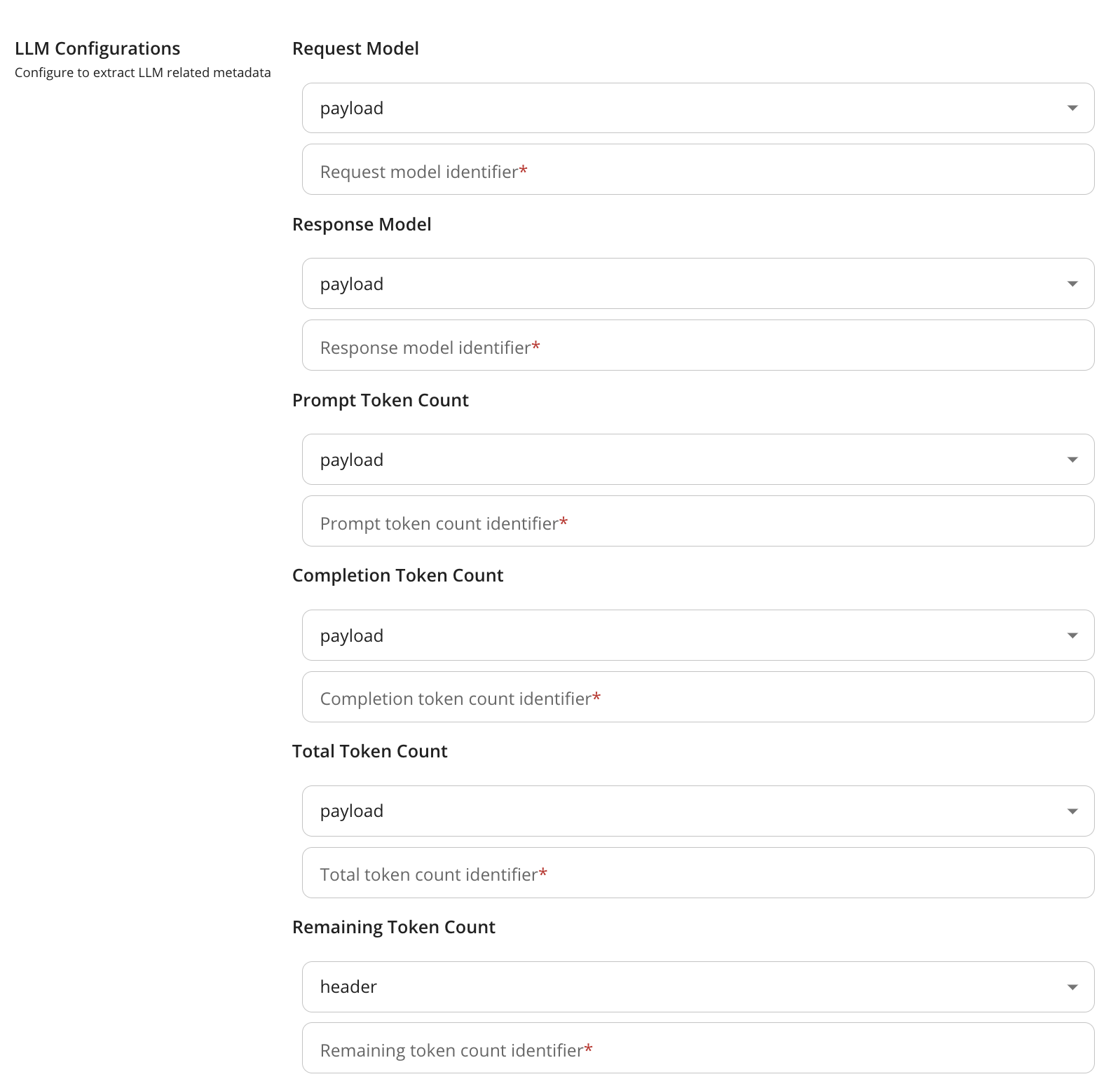Click the Request Model dropdown arrow icon

coord(1072,108)
